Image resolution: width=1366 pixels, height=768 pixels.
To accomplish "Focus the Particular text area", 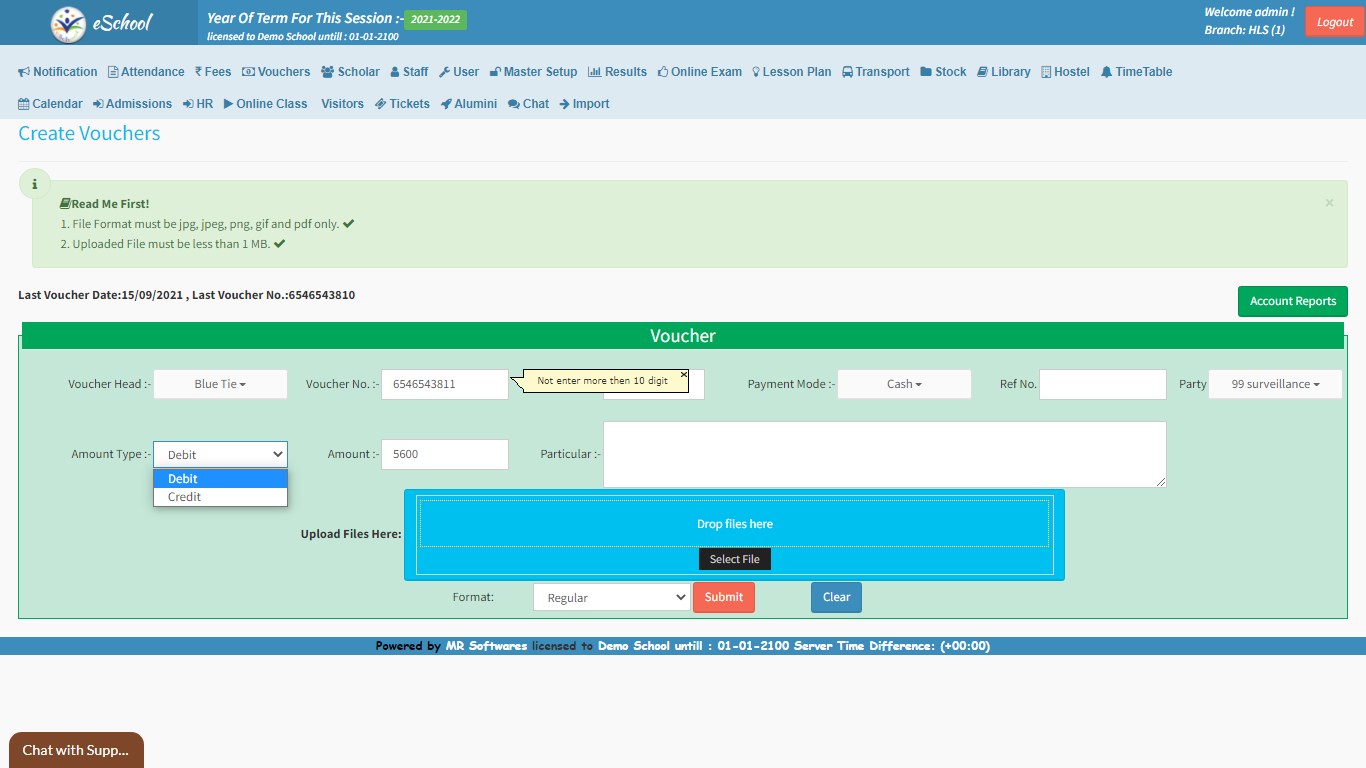I will [x=884, y=454].
